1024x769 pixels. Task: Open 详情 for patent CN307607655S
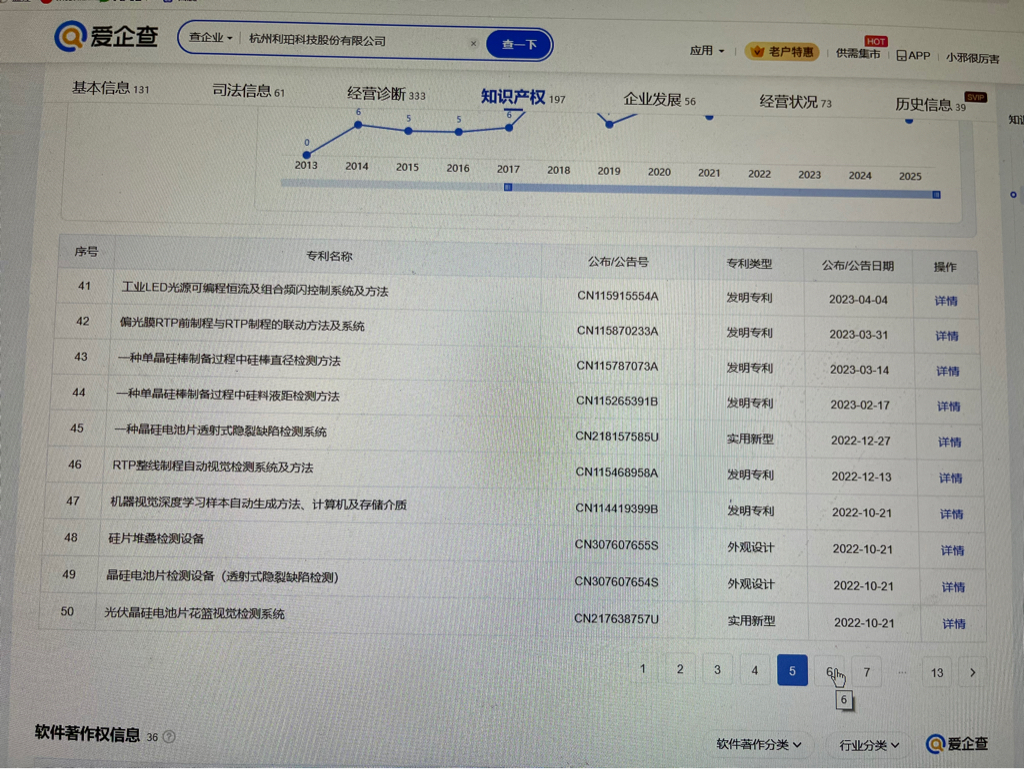pyautogui.click(x=952, y=551)
